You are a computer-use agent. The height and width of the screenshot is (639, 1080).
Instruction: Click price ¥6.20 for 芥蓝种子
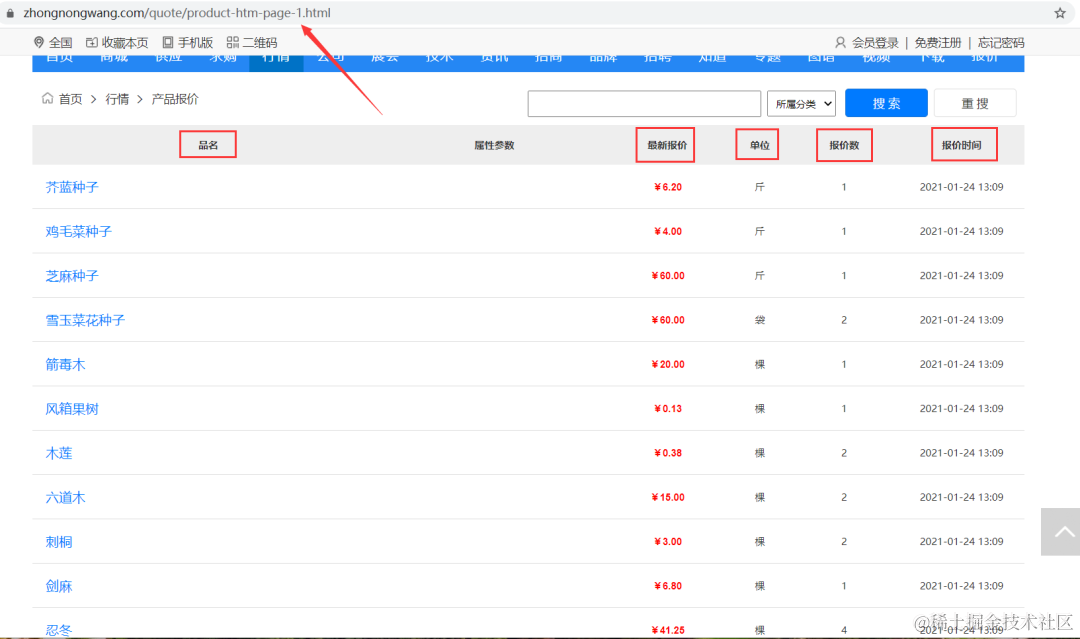pos(667,187)
